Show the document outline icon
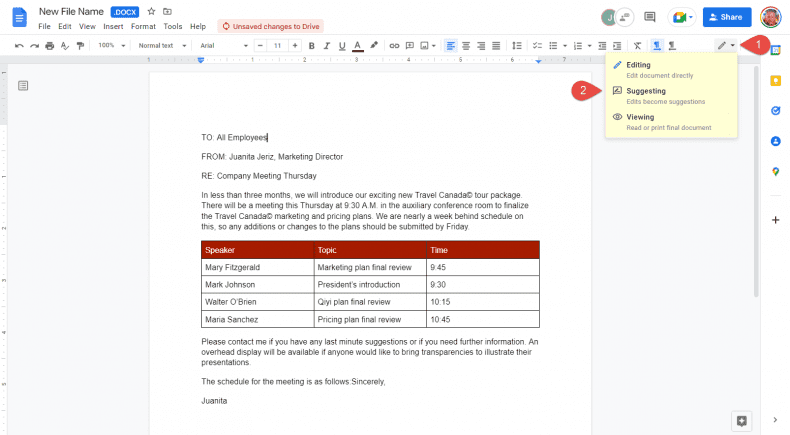This screenshot has width=790, height=435. pos(23,86)
